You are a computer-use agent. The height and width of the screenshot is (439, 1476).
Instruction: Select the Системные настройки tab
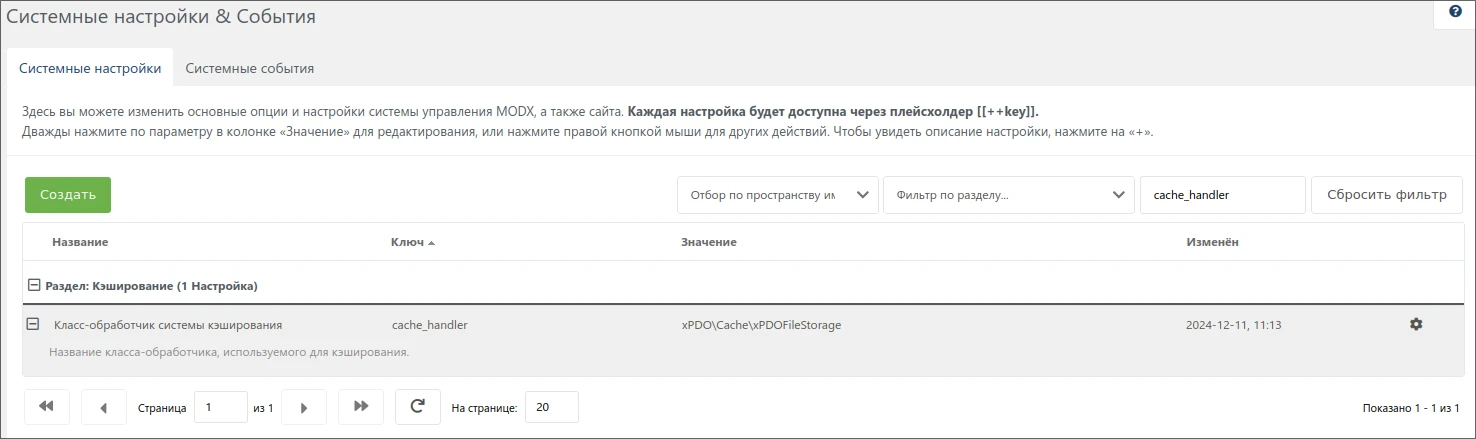(x=90, y=69)
